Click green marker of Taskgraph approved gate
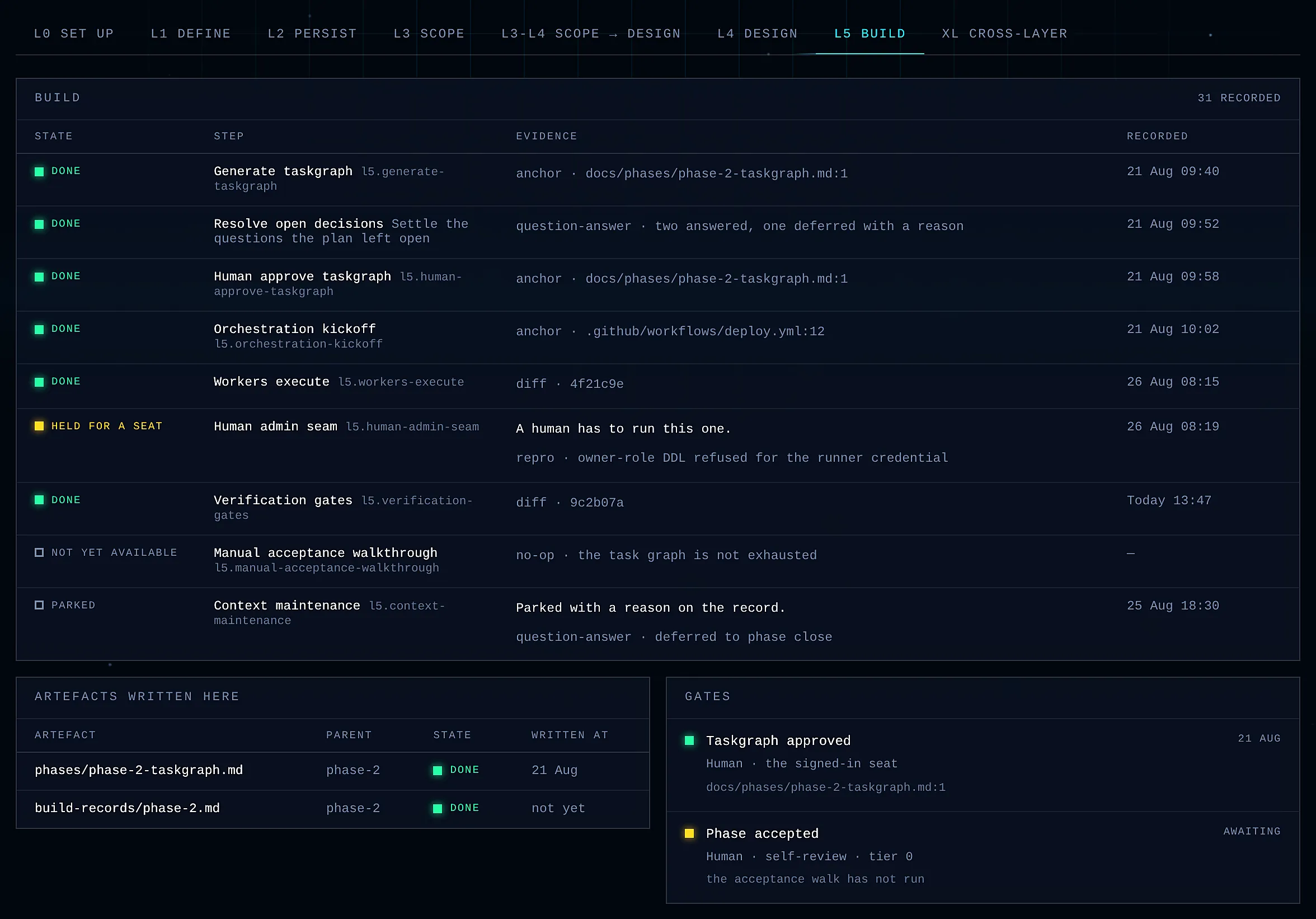Viewport: 1316px width, 919px height. 689,740
